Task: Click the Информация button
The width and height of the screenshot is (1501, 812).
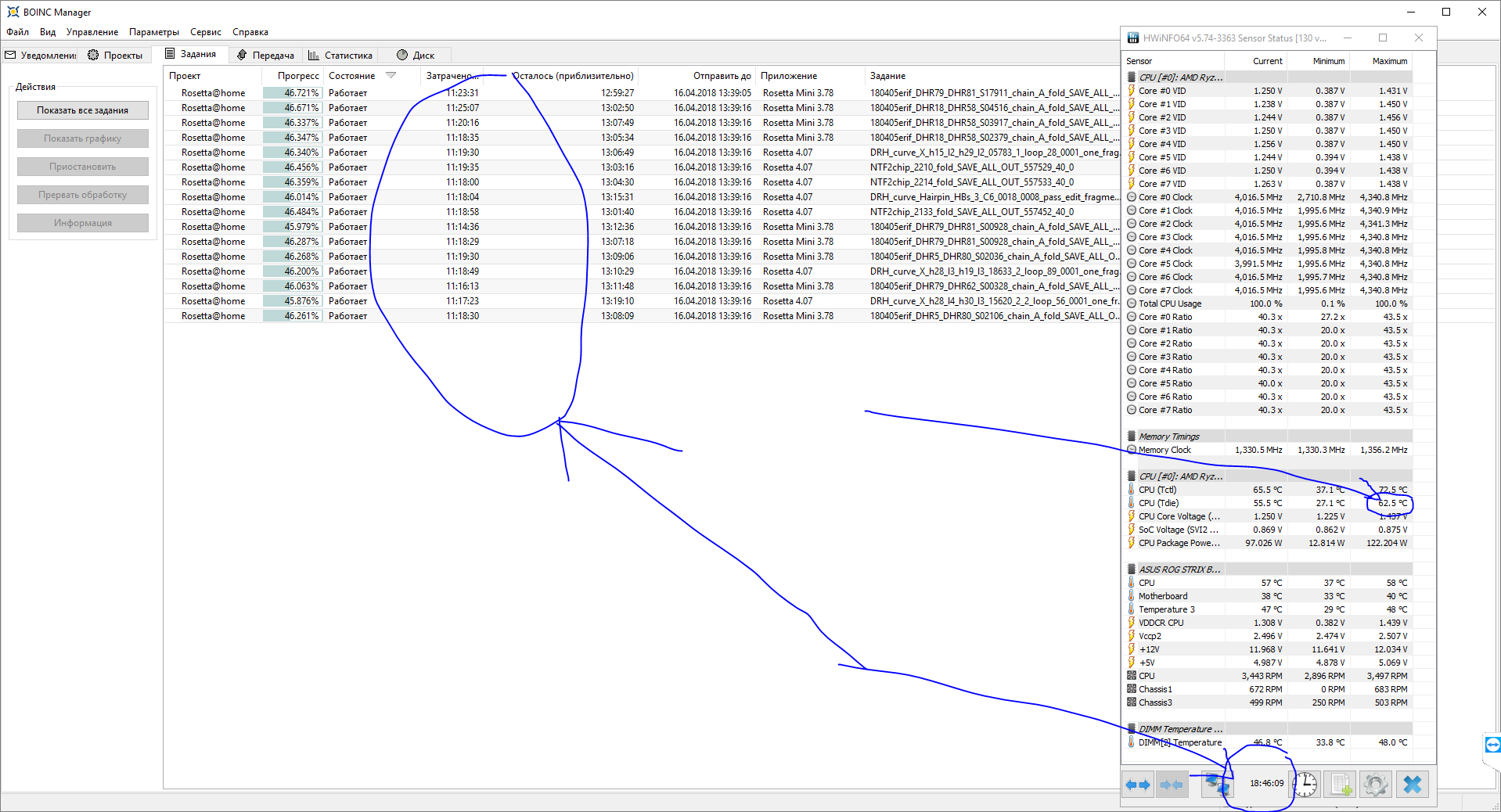Action: (83, 223)
